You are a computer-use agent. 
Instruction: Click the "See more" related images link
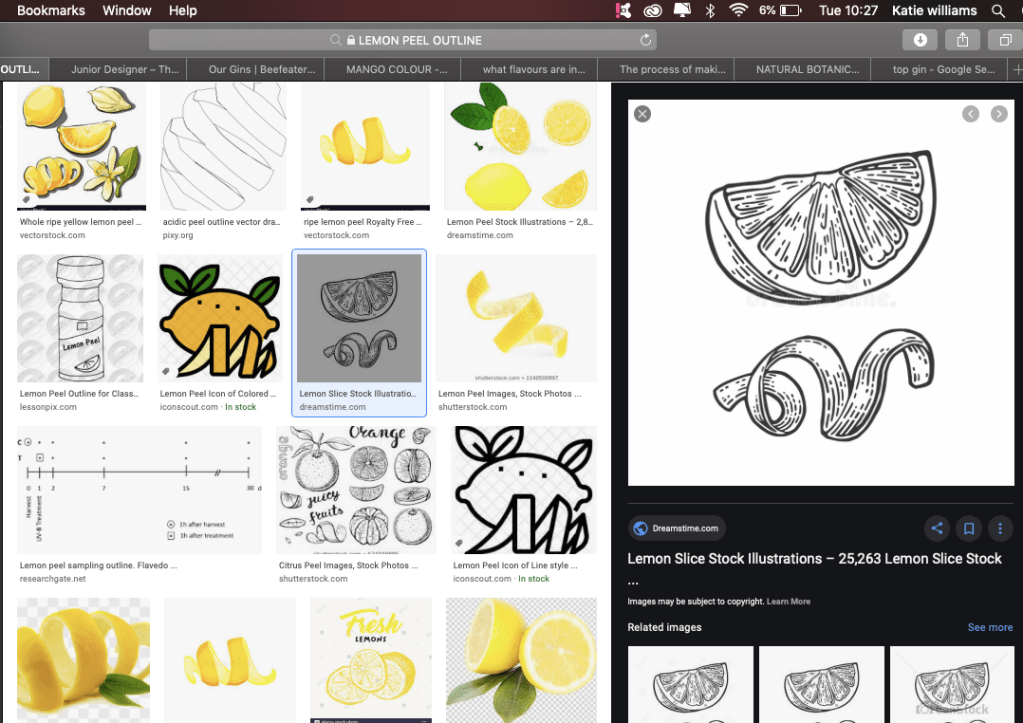pos(990,627)
